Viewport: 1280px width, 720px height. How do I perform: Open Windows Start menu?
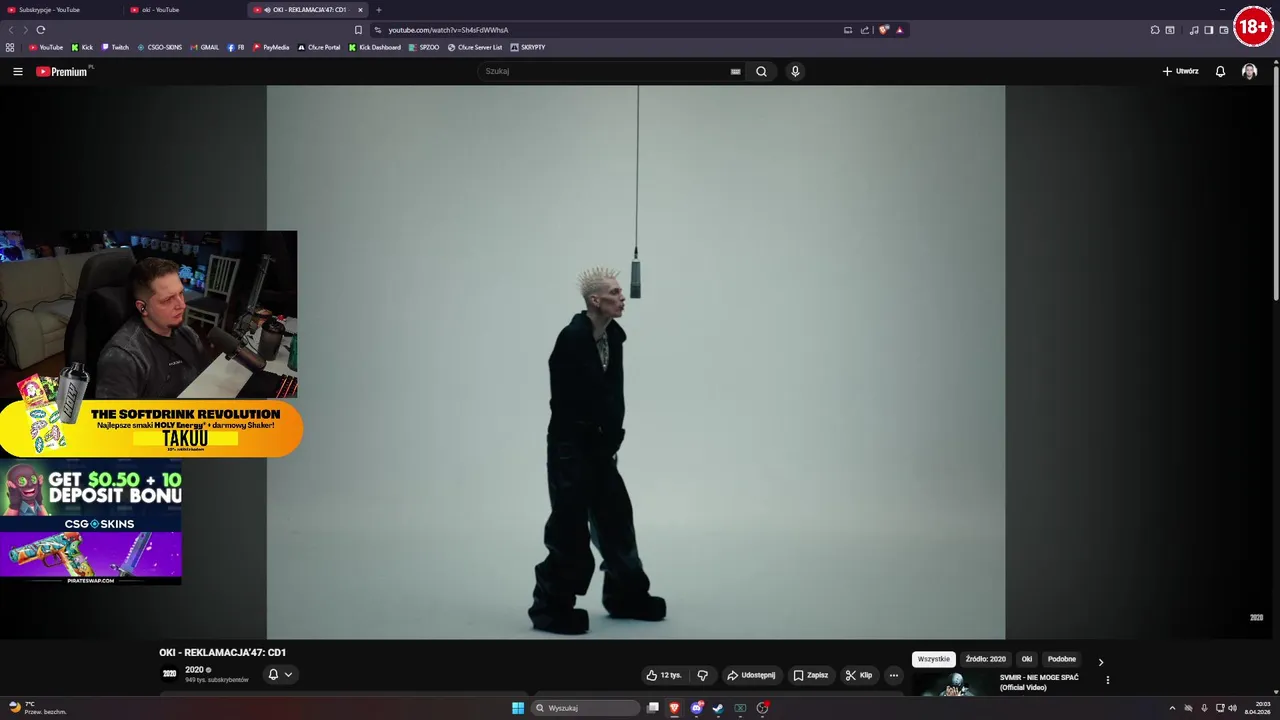pos(518,708)
